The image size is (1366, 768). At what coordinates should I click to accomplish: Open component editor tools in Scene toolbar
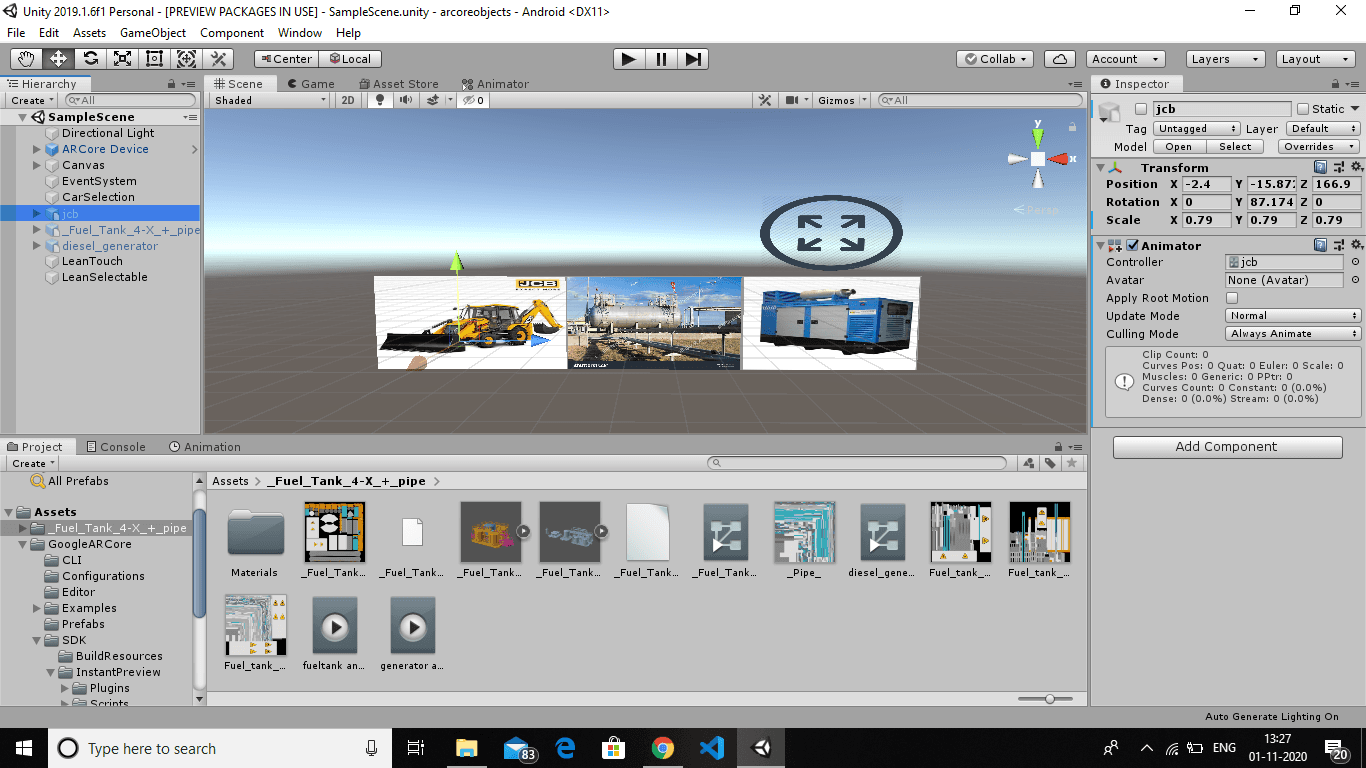pos(765,100)
